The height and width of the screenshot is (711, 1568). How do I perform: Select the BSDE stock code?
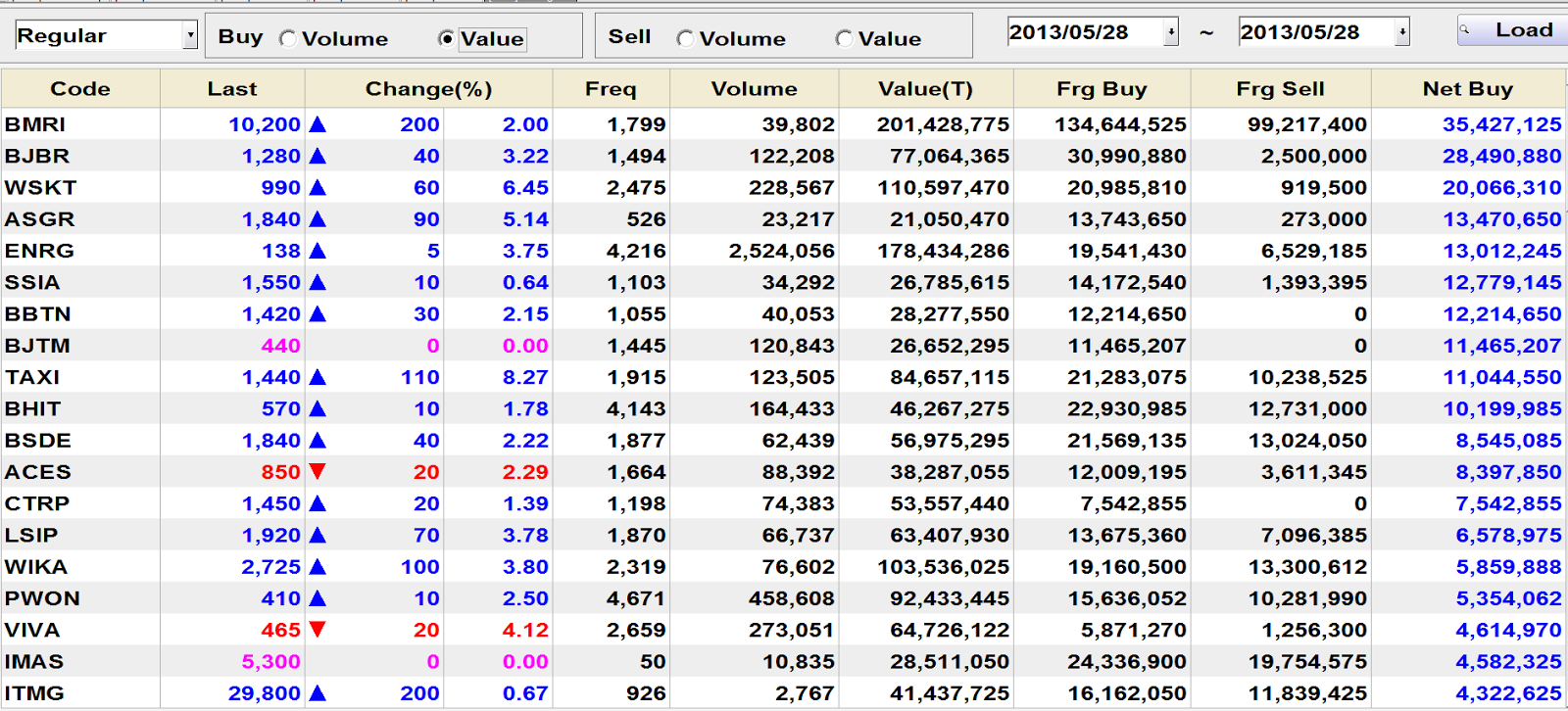[x=38, y=441]
